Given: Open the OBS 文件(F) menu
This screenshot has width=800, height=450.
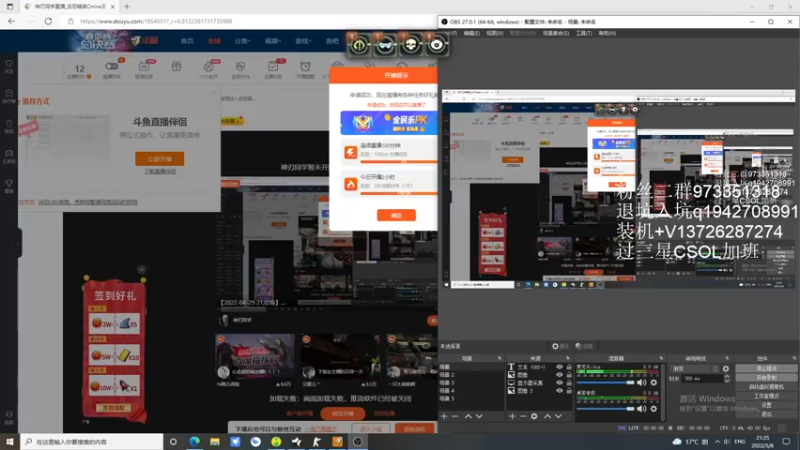Looking at the screenshot, I should (x=451, y=33).
